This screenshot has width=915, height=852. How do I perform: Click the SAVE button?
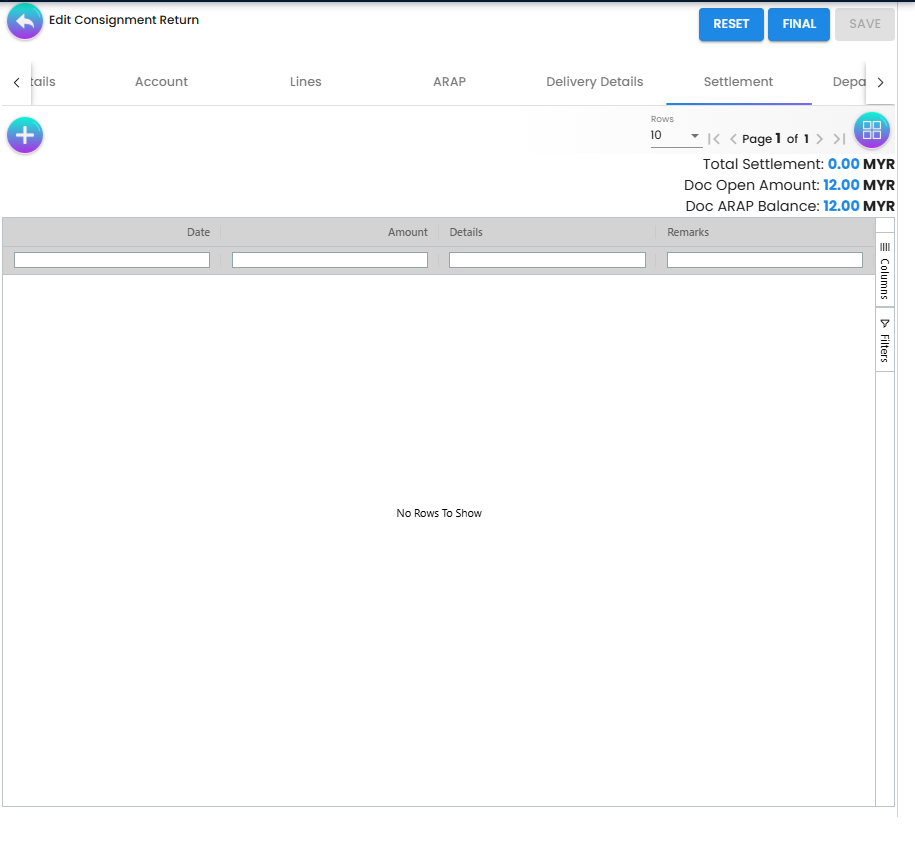(x=864, y=24)
